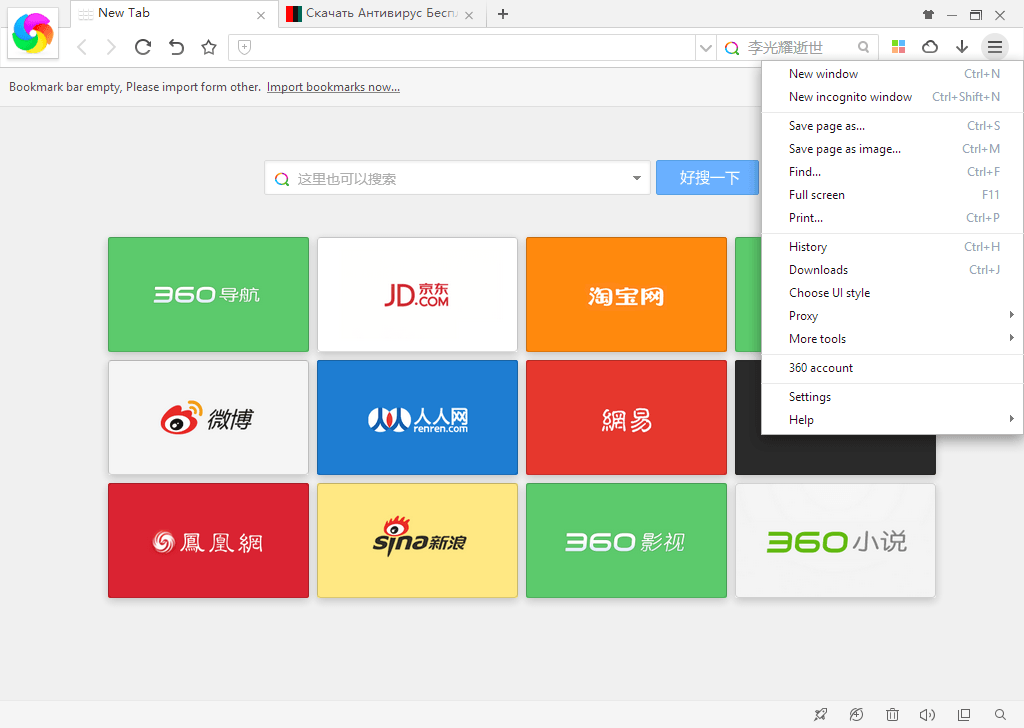Screen dimensions: 1024x728
Task: Close the hamburger main menu button
Action: [x=995, y=46]
